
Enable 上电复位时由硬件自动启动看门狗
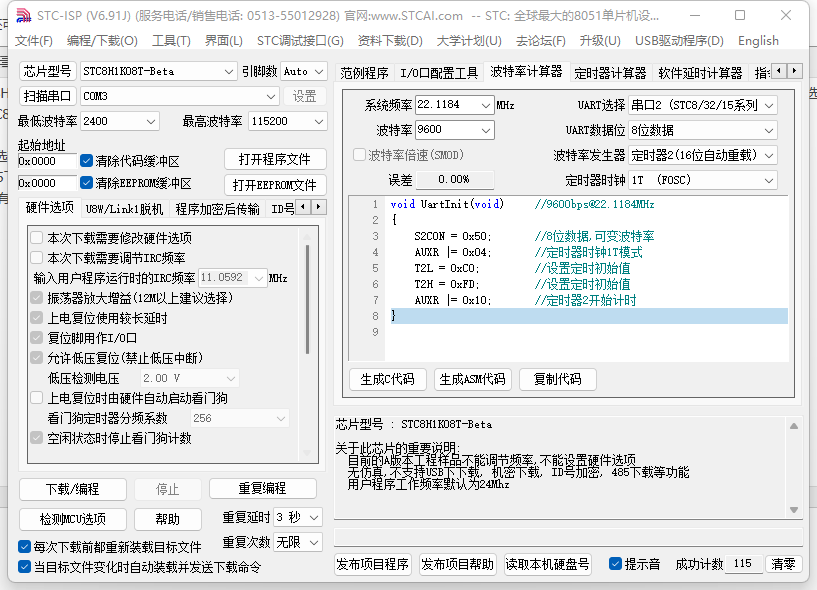(x=36, y=398)
